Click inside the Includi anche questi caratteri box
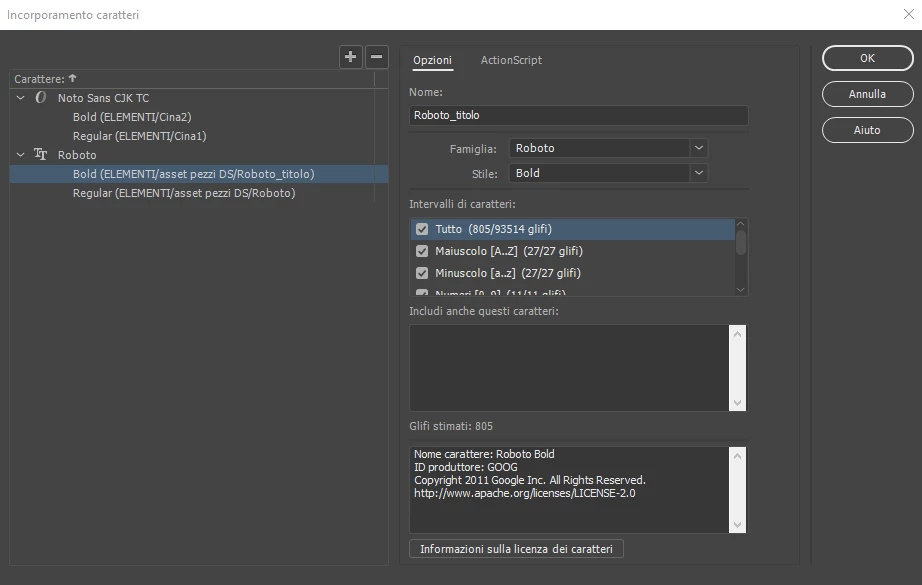Screen dimensions: 922x585 (x=569, y=367)
